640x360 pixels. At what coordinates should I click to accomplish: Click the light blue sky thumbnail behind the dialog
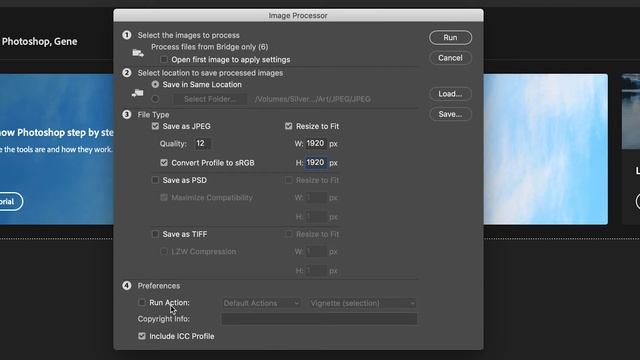(545, 149)
